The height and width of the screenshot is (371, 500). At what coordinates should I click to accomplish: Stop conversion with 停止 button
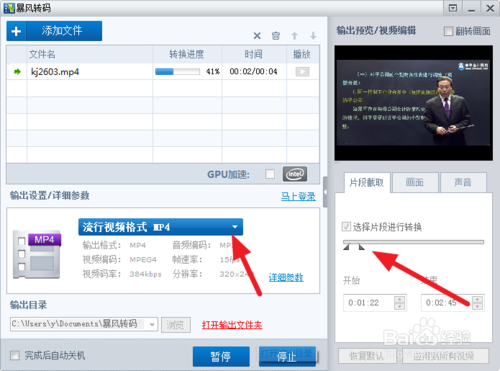coord(287,356)
